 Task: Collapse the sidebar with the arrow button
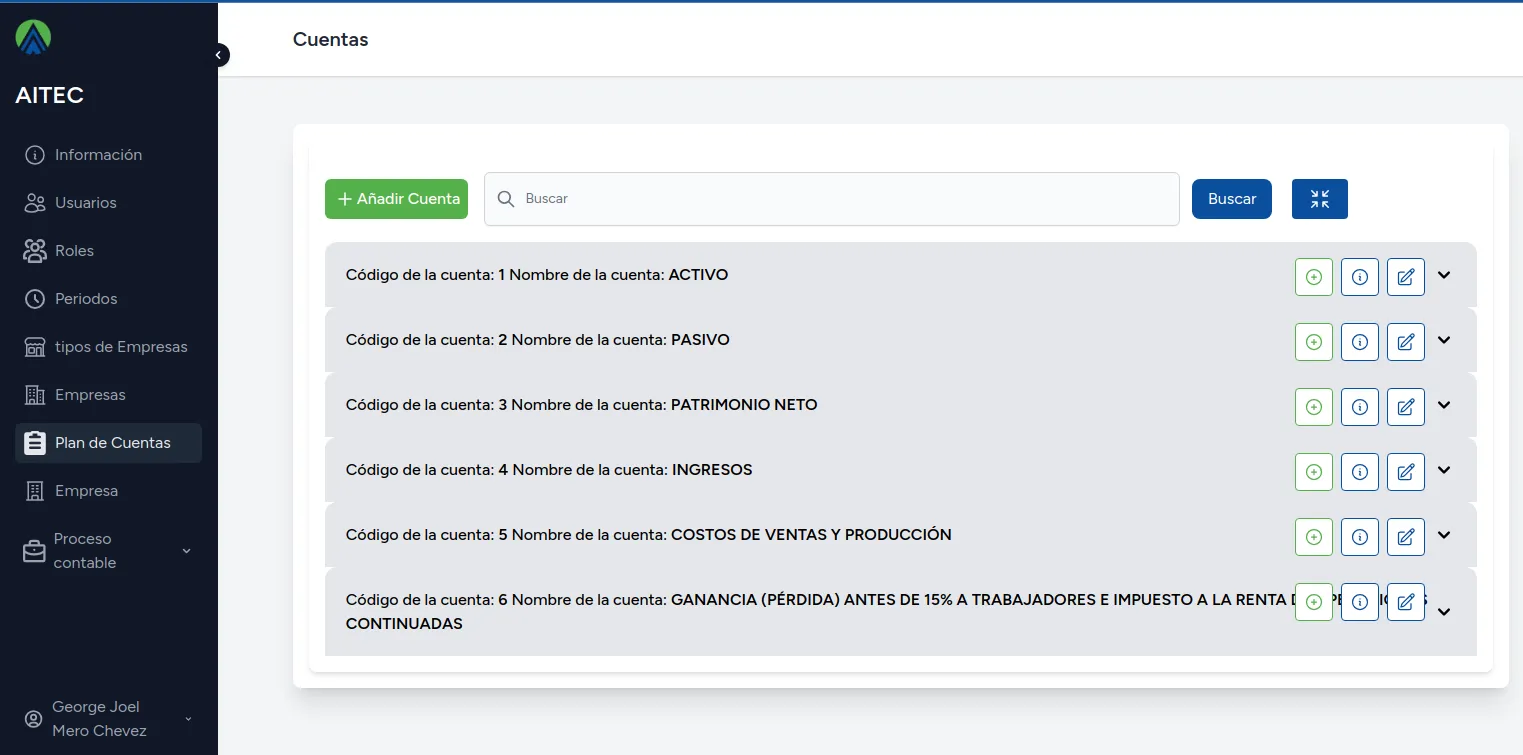tap(218, 55)
